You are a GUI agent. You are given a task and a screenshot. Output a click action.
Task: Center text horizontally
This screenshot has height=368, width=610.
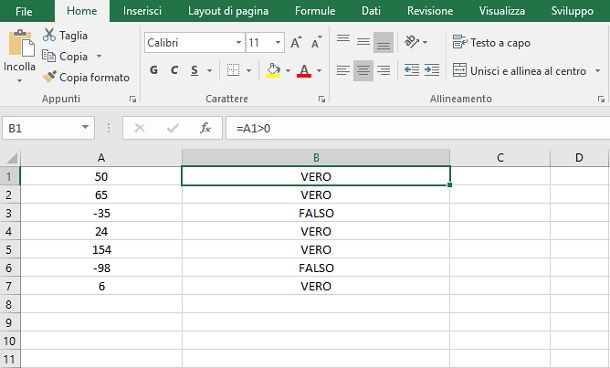pyautogui.click(x=363, y=70)
